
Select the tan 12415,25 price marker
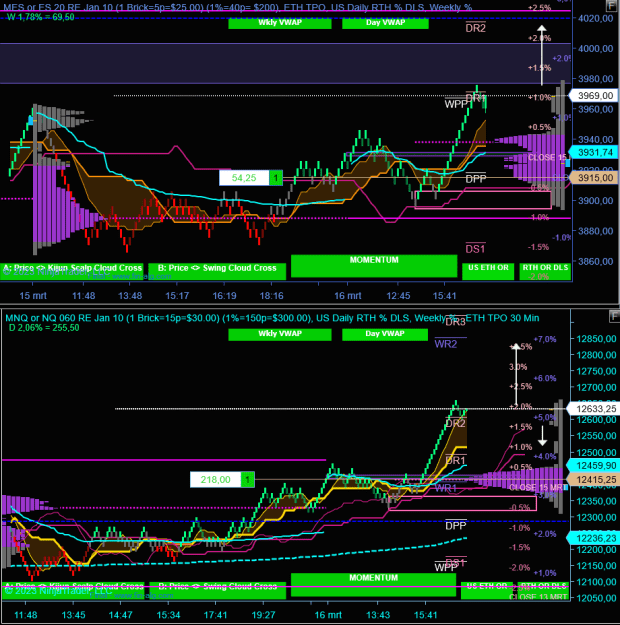click(593, 480)
